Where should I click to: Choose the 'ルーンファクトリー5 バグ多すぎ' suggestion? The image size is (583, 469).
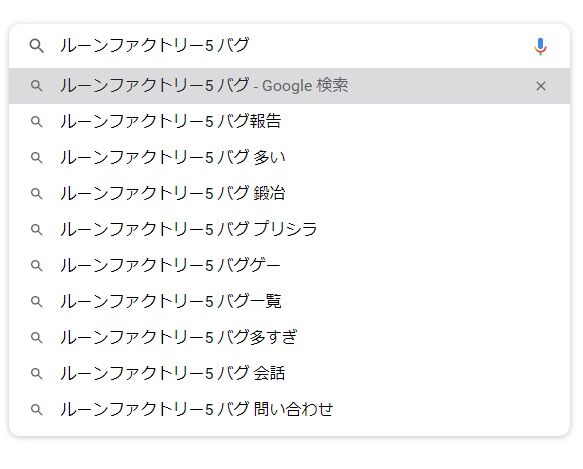289,337
